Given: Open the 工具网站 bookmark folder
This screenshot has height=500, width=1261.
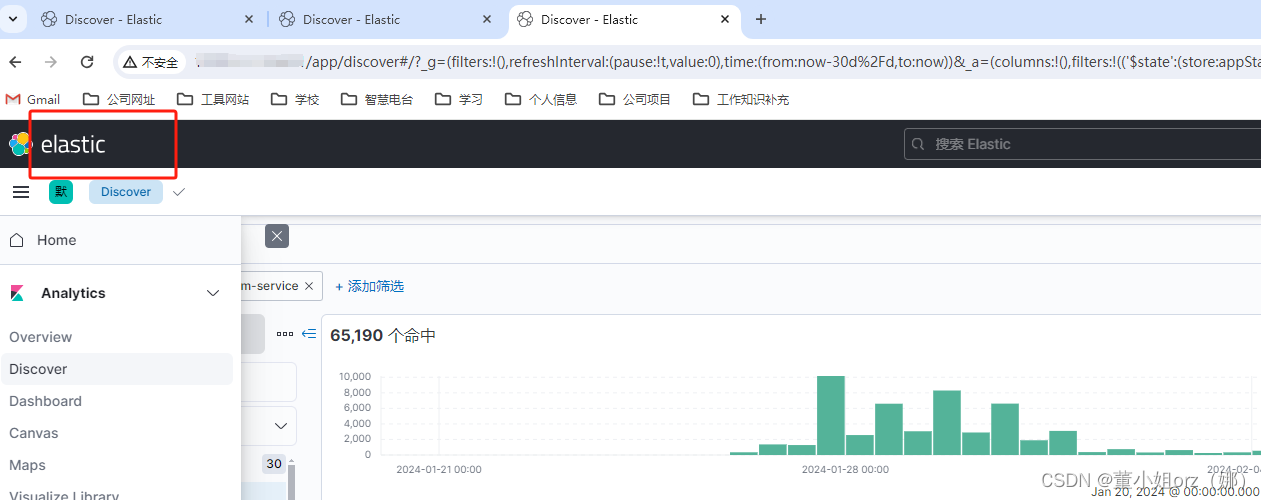Looking at the screenshot, I should tap(212, 99).
